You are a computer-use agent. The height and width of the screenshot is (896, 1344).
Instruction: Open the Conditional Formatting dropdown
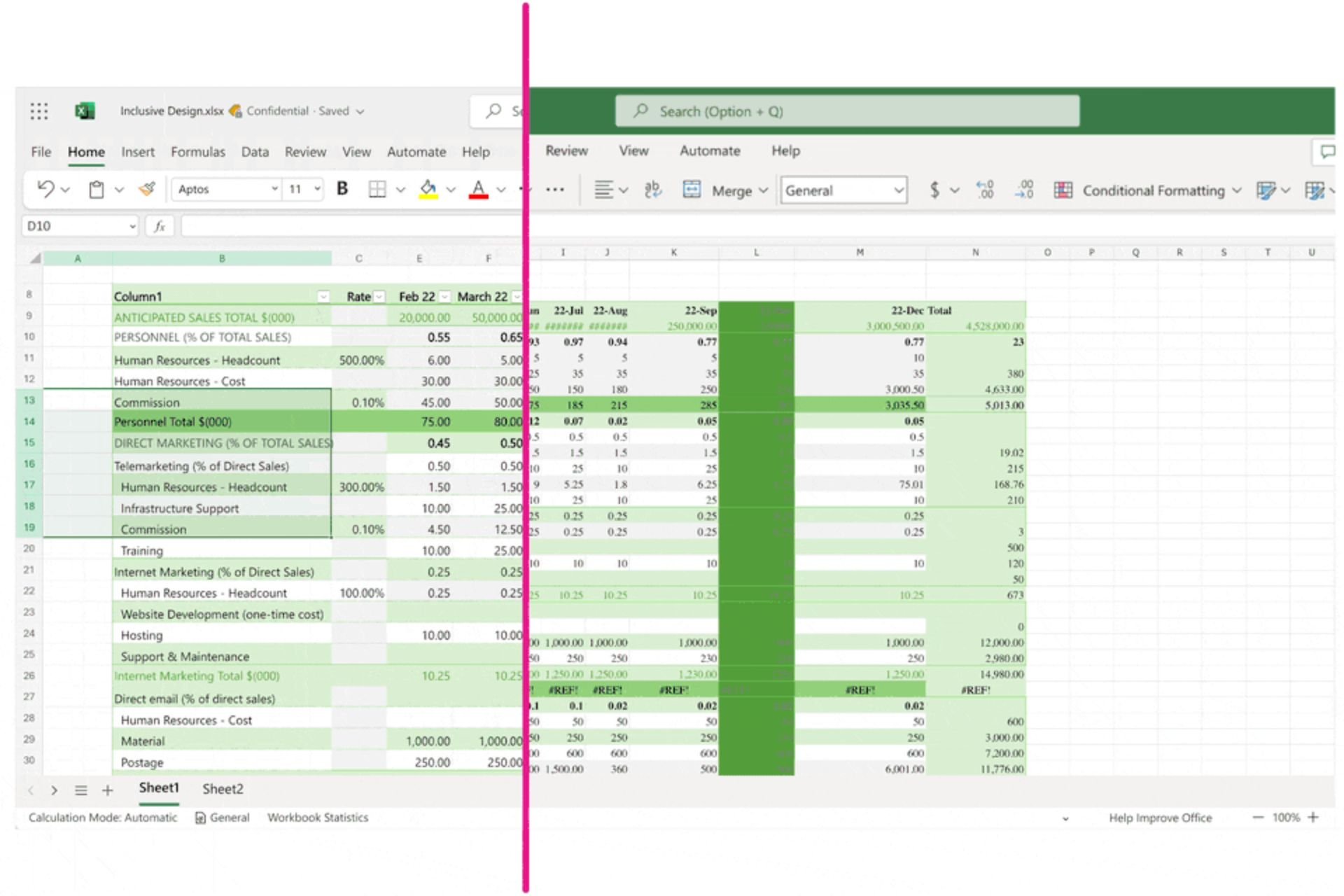pos(1237,190)
